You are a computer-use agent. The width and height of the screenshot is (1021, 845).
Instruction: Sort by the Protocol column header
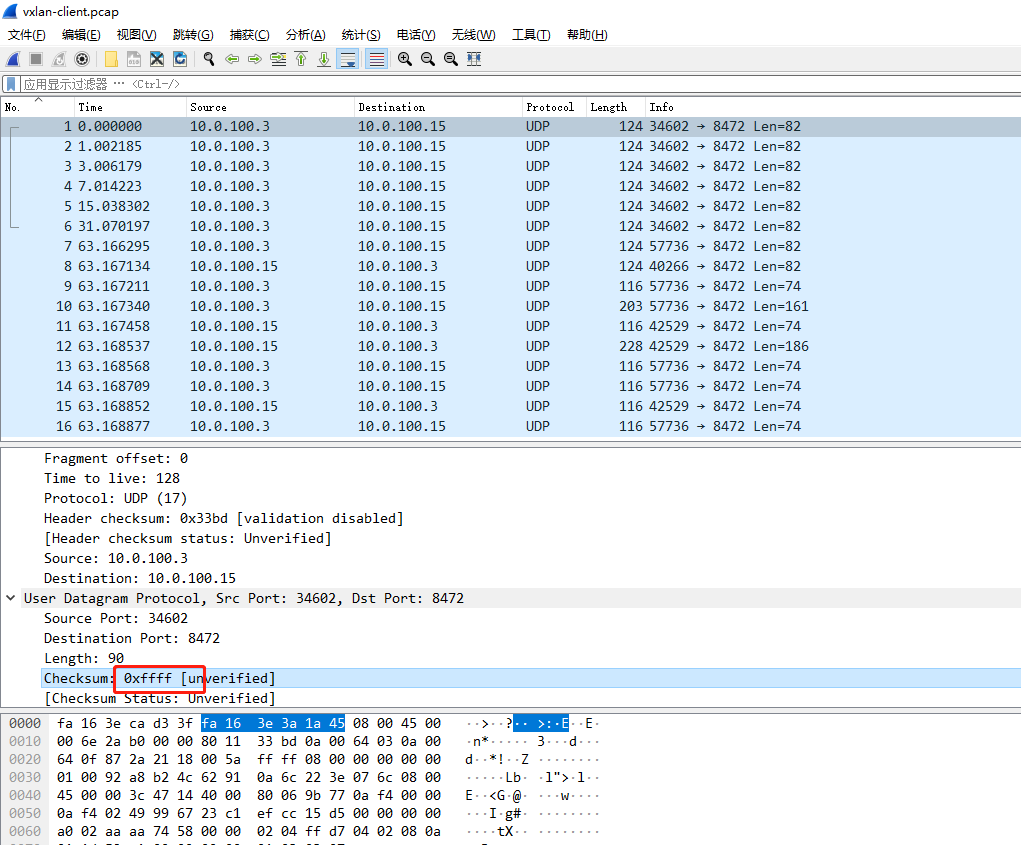point(549,107)
